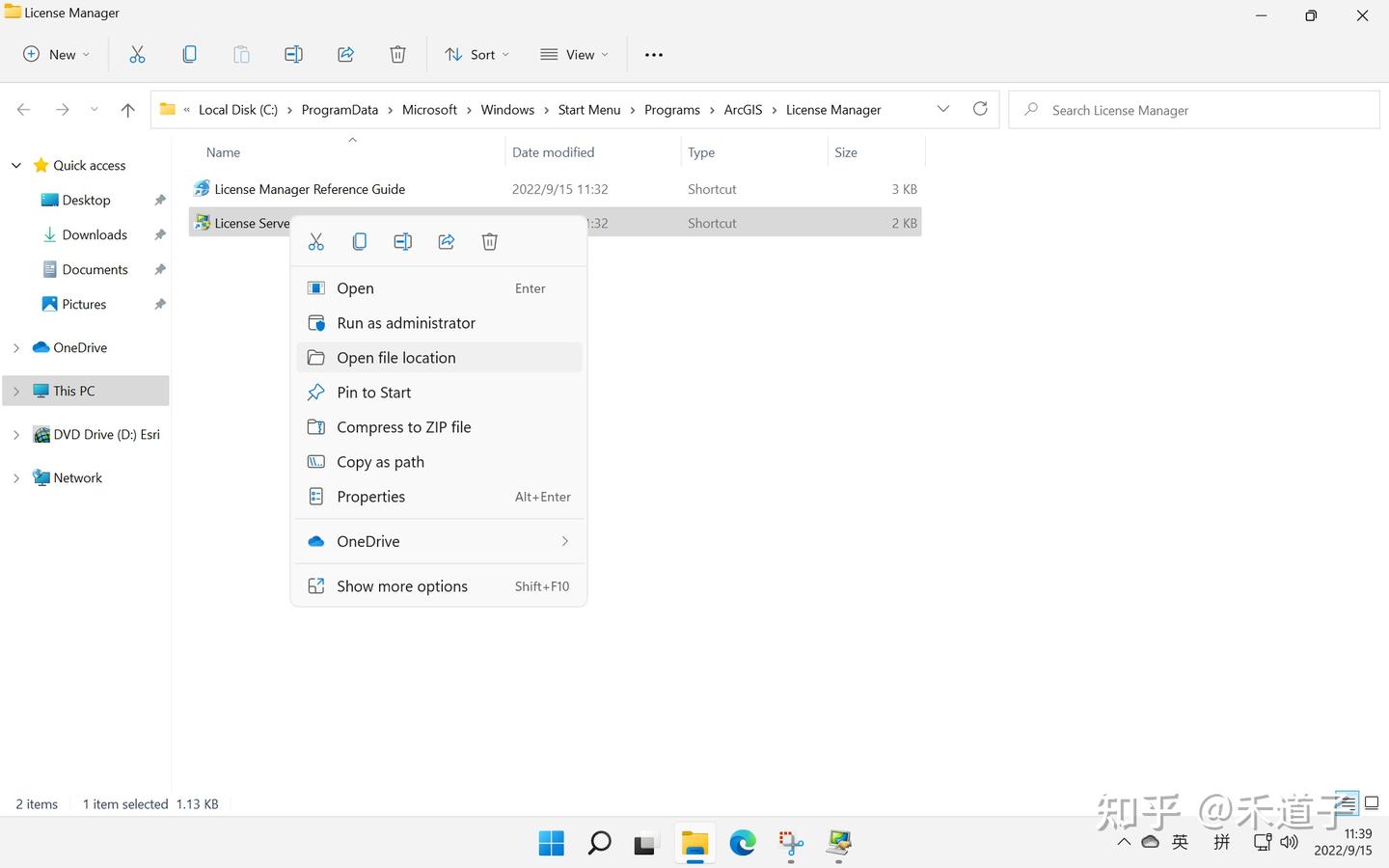Choose Run as administrator from context menu

[406, 322]
